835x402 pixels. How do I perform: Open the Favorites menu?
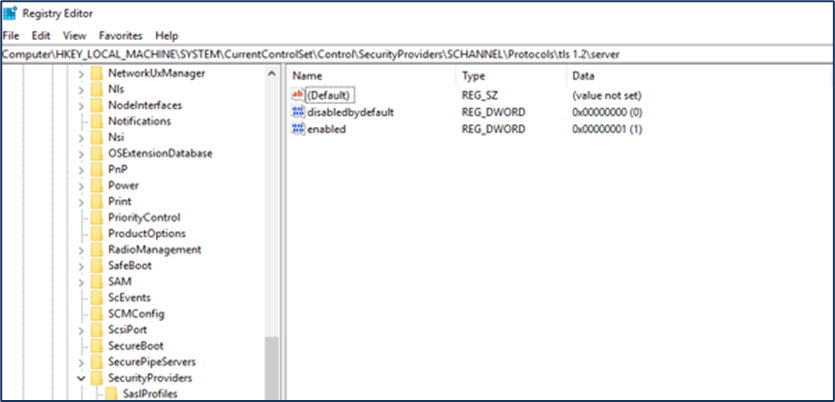tap(120, 36)
